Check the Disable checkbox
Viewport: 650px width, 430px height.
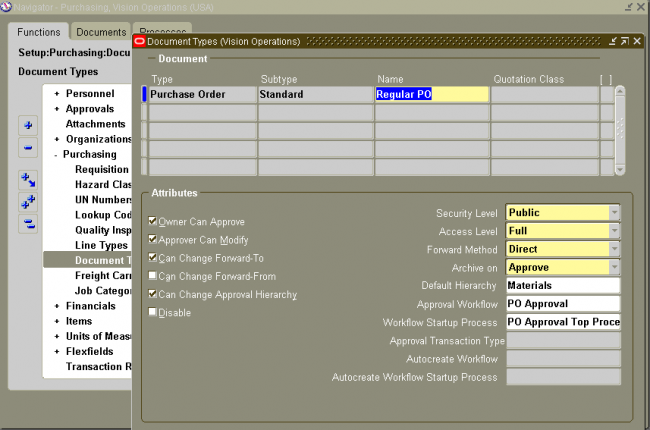pos(153,312)
